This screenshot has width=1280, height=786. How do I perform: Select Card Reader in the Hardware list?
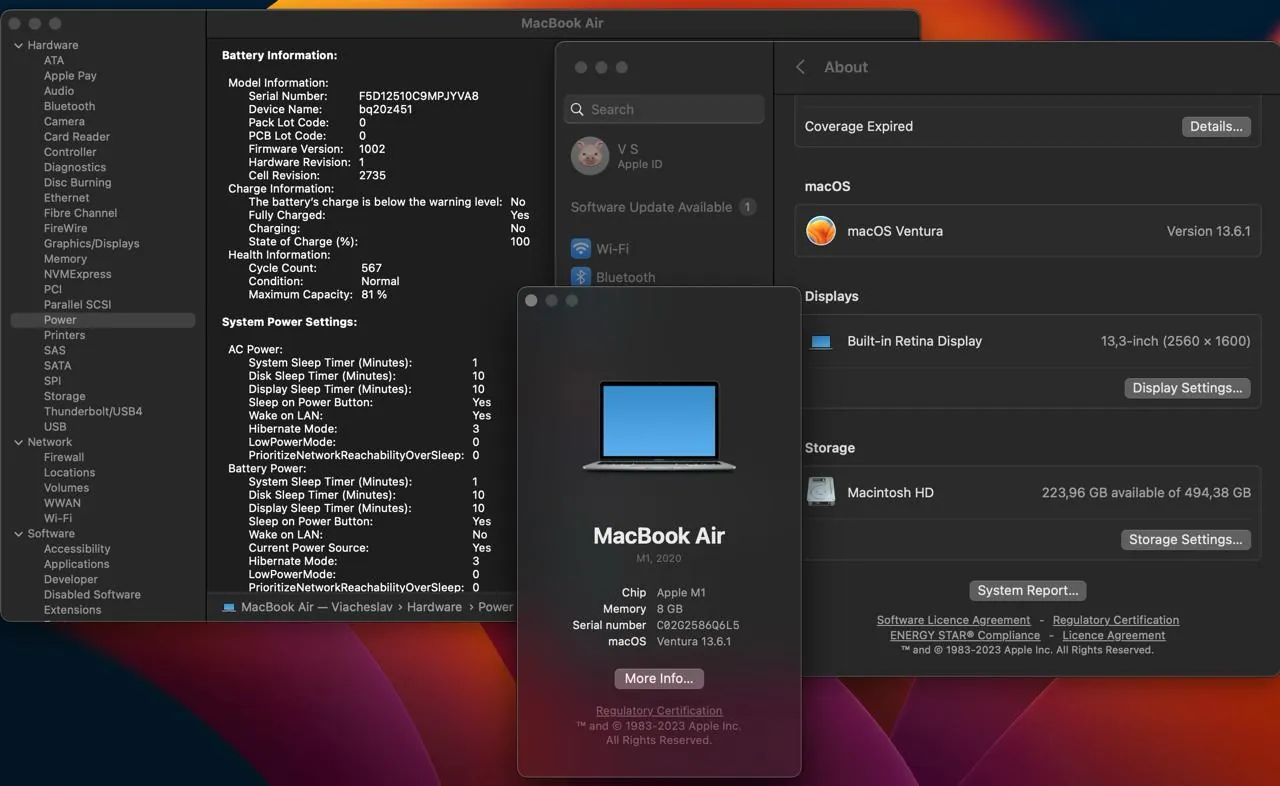[x=77, y=137]
